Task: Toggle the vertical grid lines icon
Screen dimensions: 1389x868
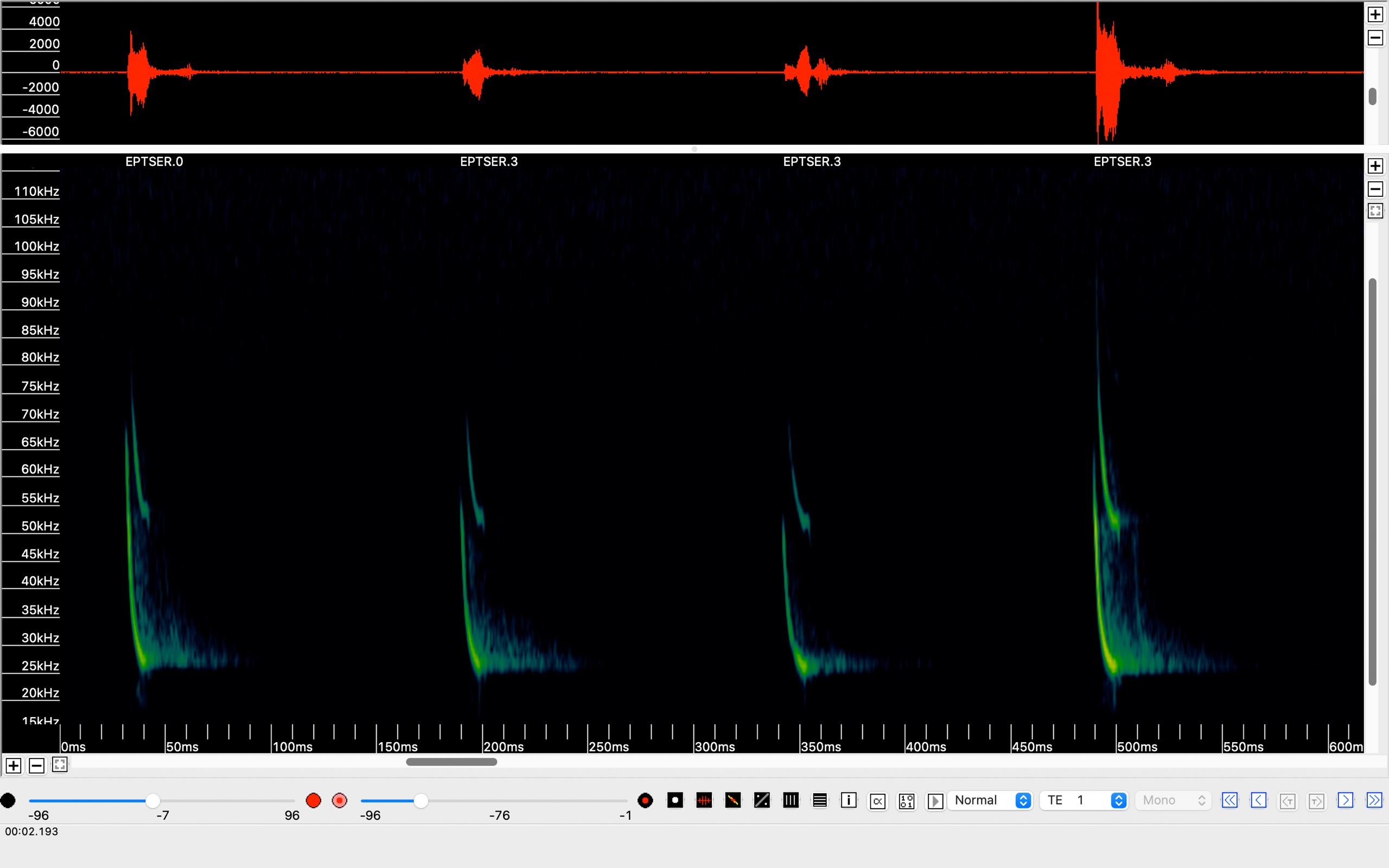Action: coord(791,800)
